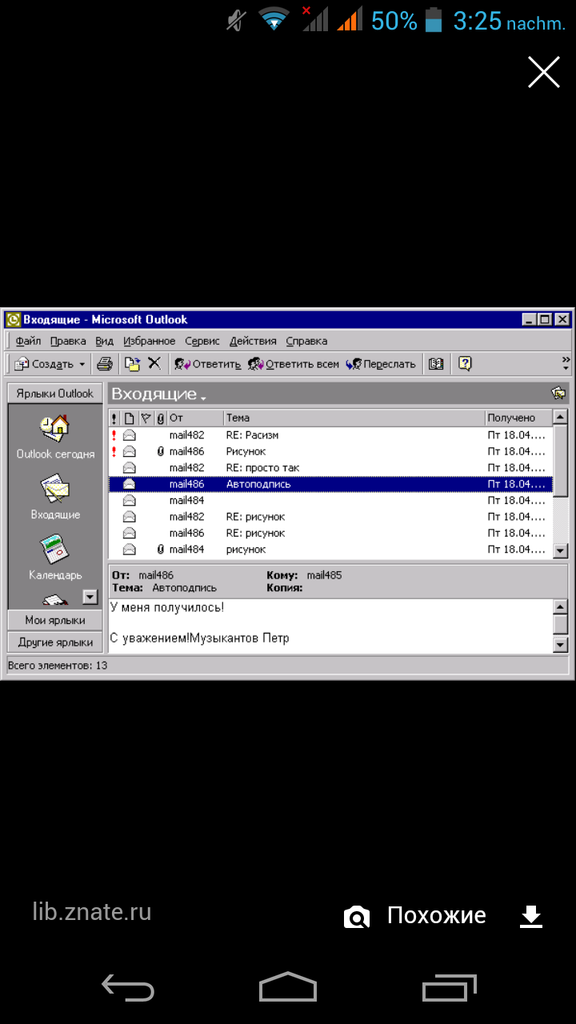Open the Файл menu

tap(28, 341)
